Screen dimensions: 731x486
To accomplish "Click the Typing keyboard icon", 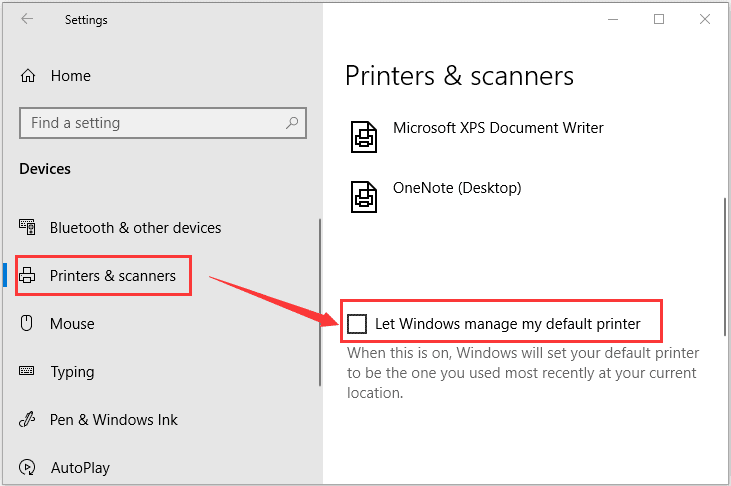I will (27, 371).
